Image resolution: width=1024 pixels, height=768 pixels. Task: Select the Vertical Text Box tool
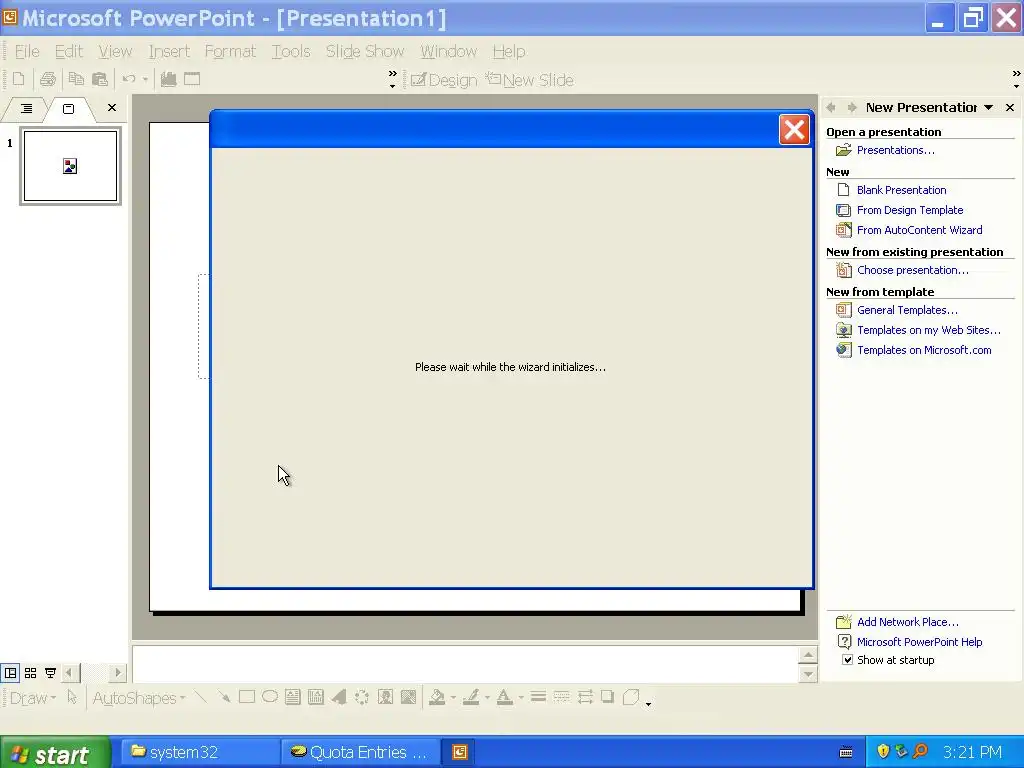pos(316,697)
